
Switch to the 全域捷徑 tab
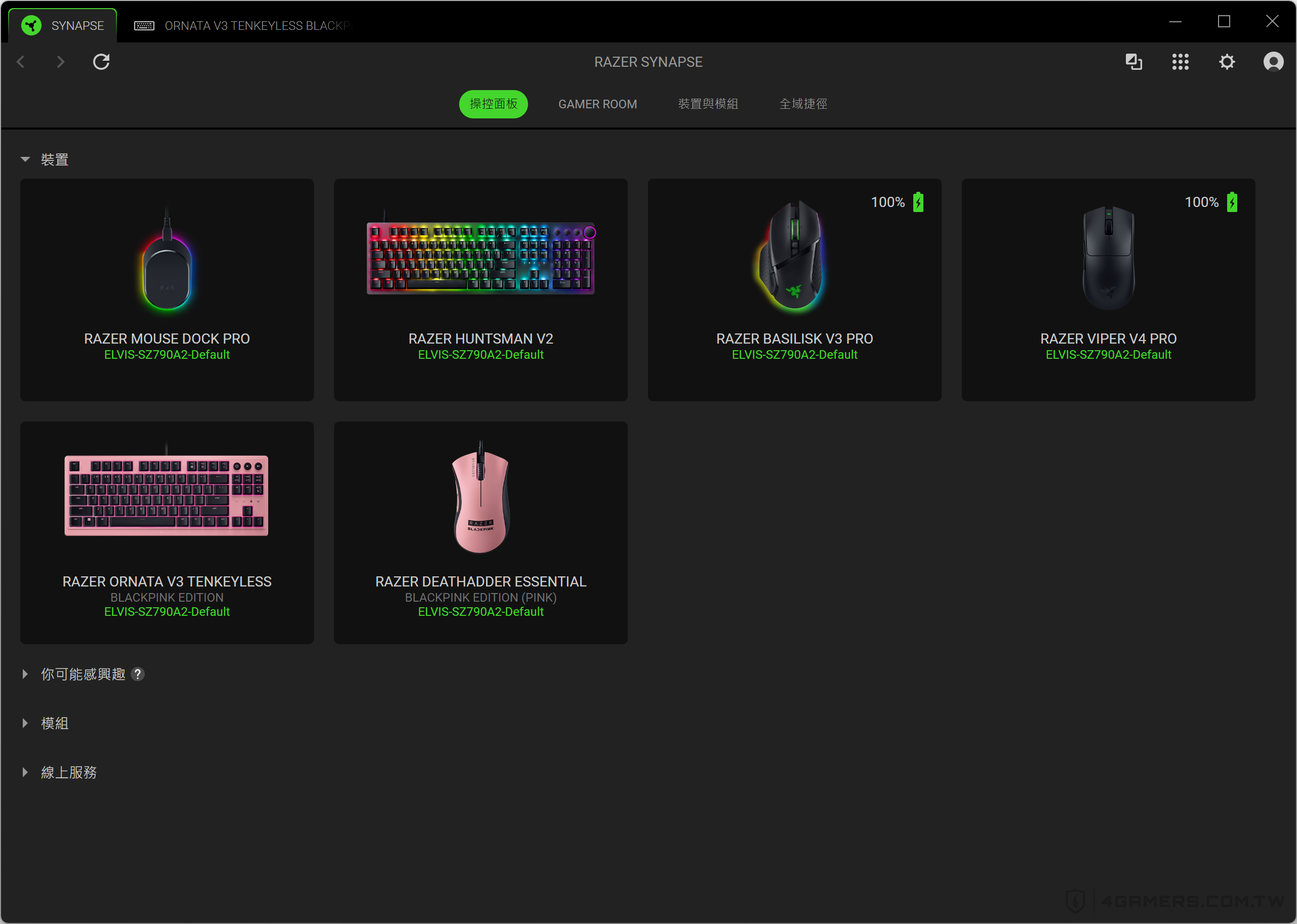(803, 104)
